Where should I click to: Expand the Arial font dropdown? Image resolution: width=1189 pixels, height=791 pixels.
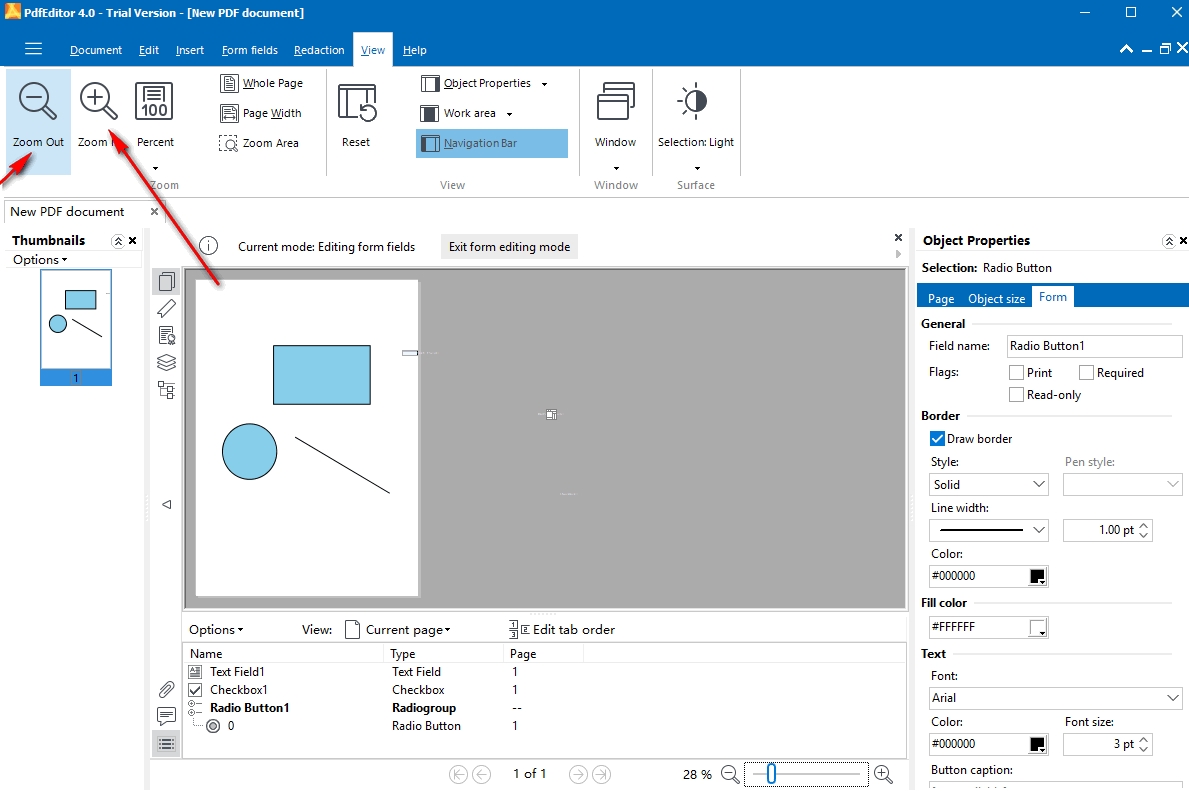tap(1055, 698)
